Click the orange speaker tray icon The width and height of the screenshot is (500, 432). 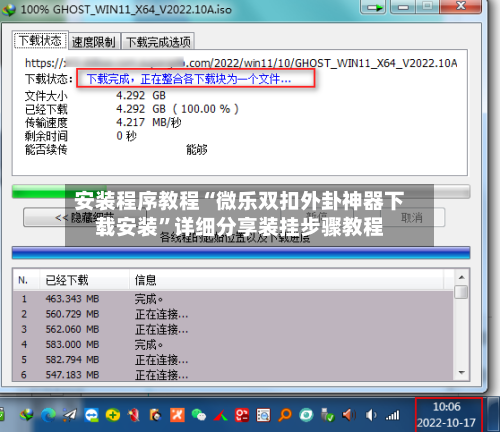[349, 415]
